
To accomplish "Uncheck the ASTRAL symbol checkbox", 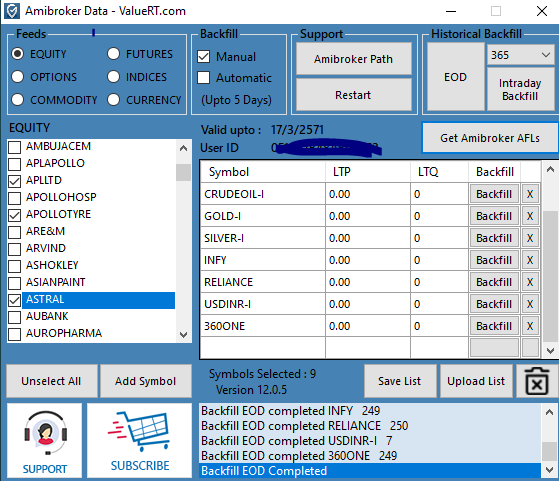I will (x=14, y=300).
